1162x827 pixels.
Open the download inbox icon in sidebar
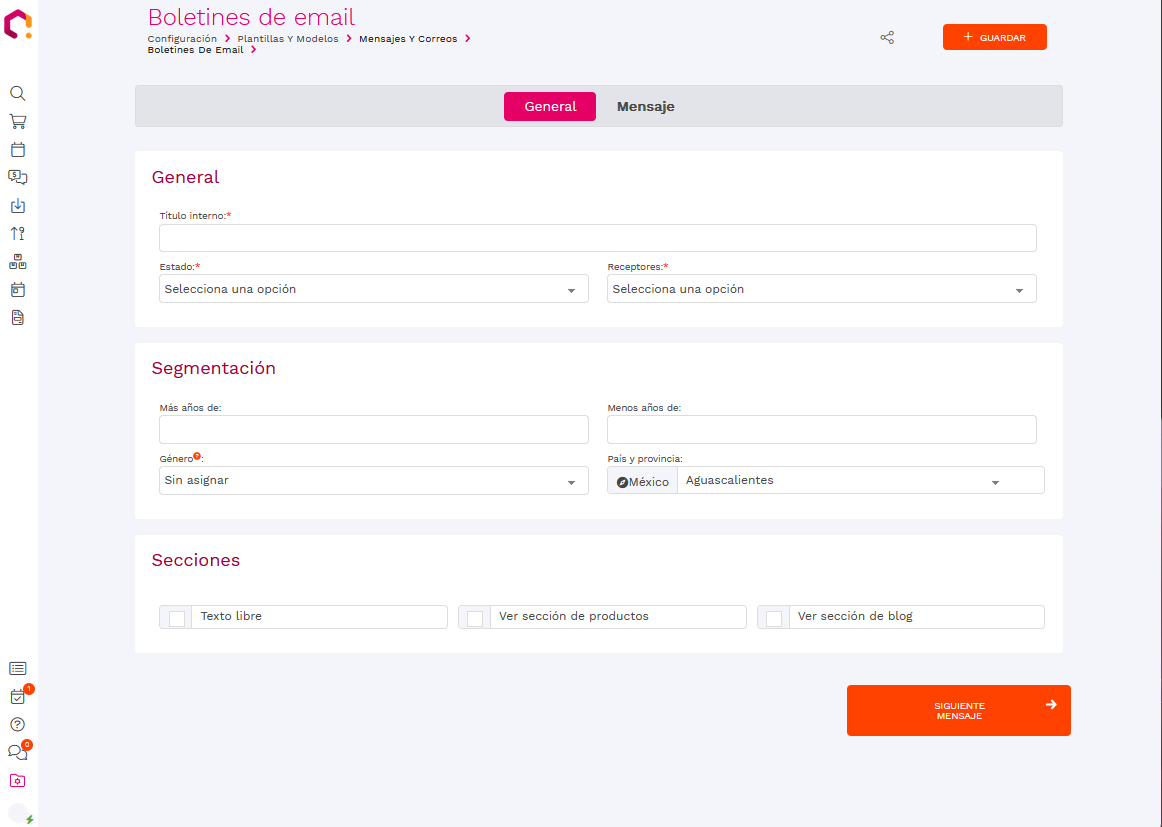point(18,206)
